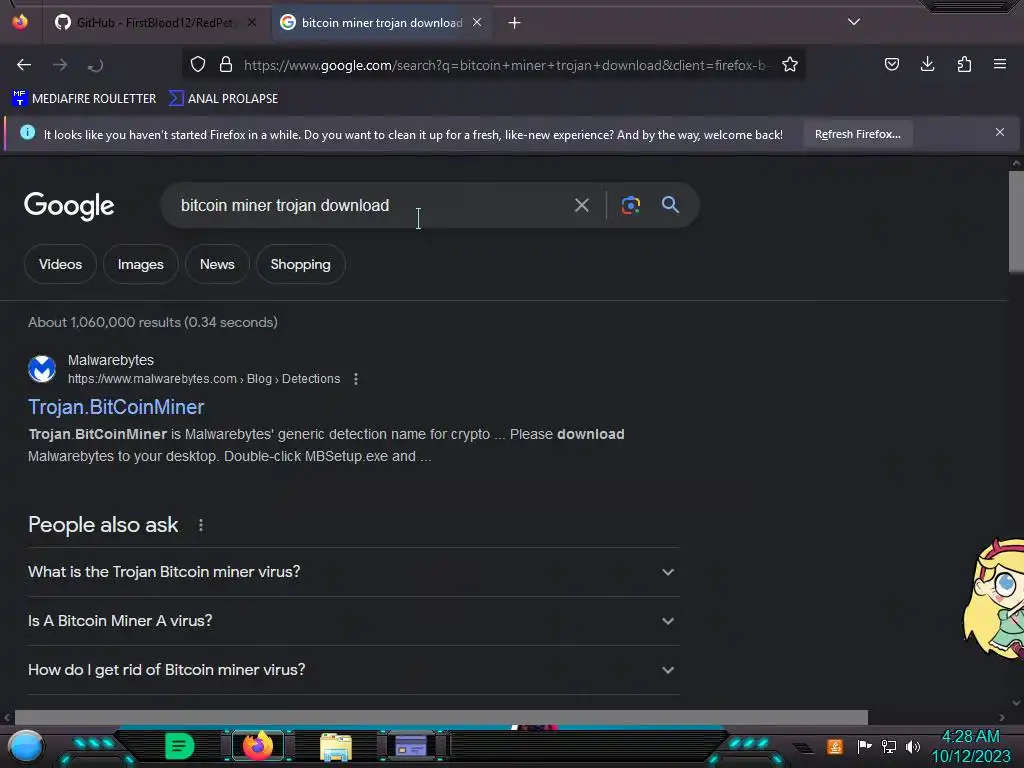This screenshot has height=768, width=1024.
Task: Open the extensions puzzle icon
Action: [x=964, y=64]
